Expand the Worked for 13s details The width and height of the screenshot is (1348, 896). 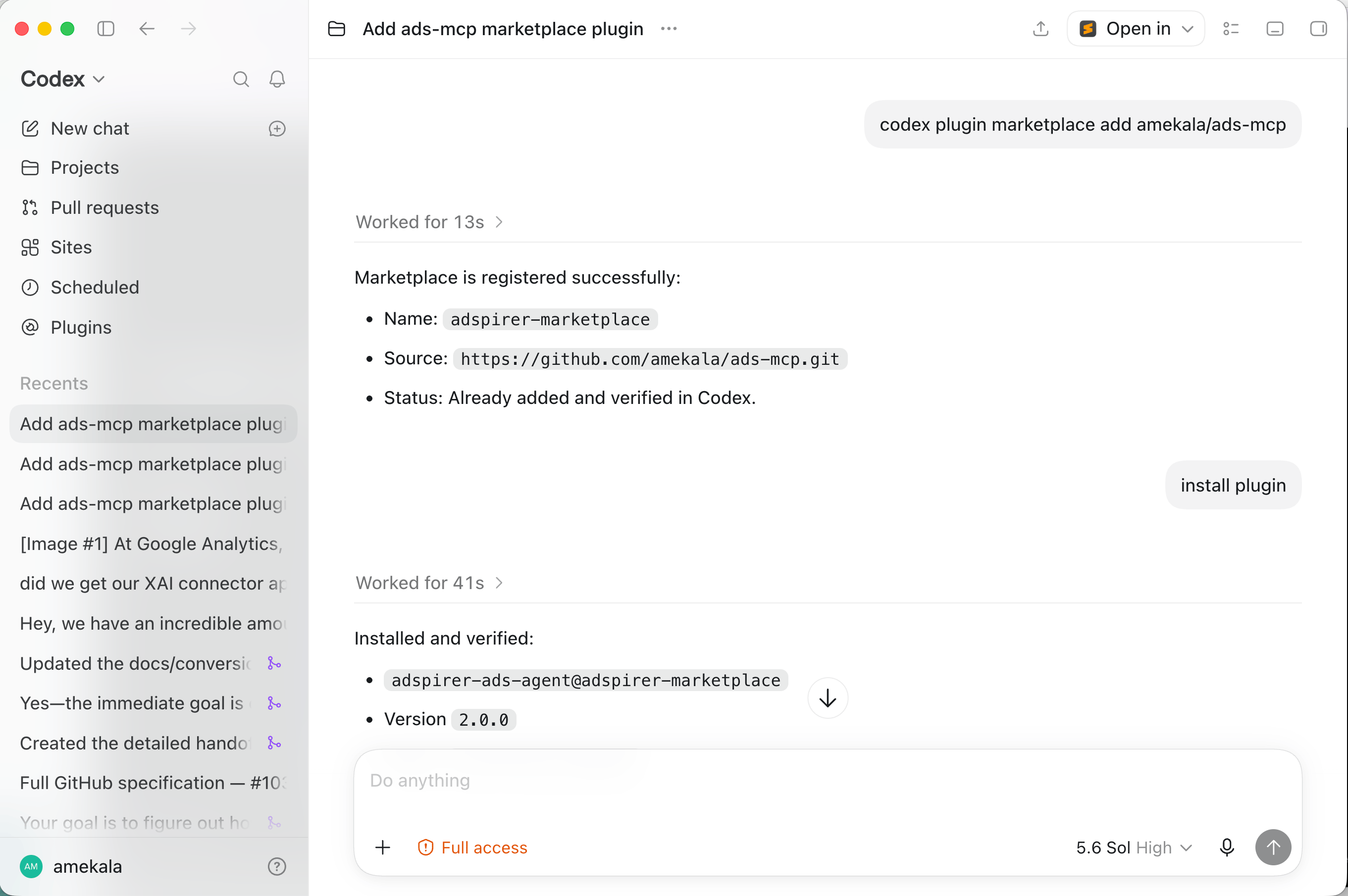pyautogui.click(x=429, y=222)
